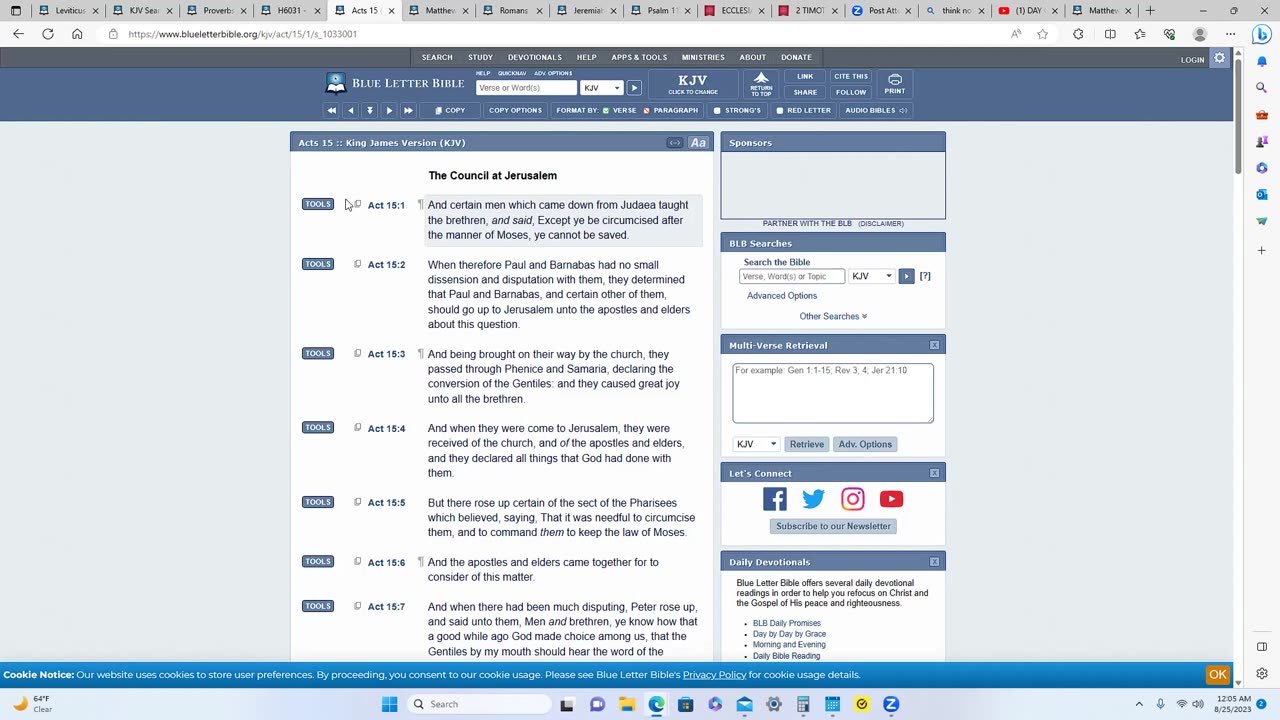Click Subscribe to our Newsletter
The image size is (1280, 720).
tap(833, 526)
